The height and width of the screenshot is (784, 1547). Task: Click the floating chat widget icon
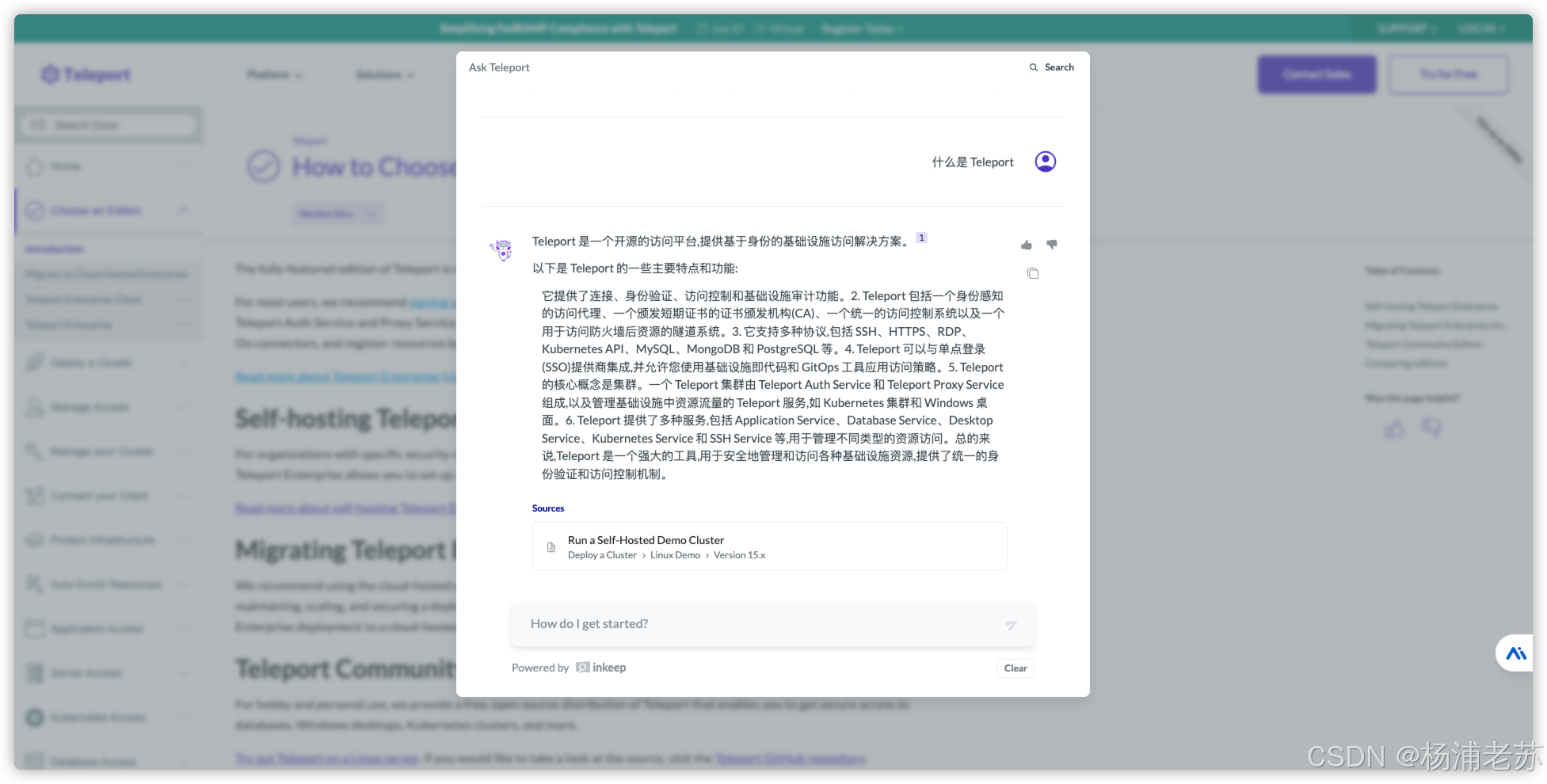pyautogui.click(x=1515, y=653)
